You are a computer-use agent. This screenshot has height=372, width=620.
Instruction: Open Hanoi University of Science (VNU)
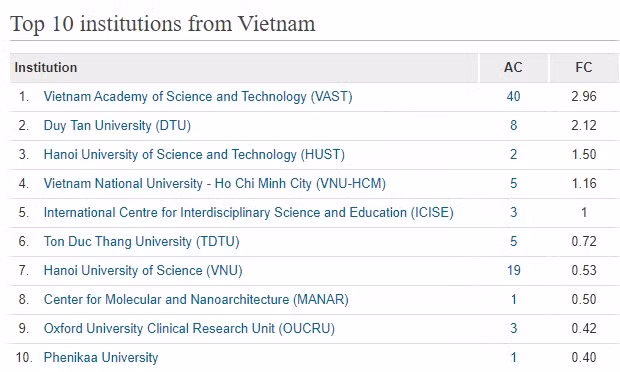tap(143, 270)
